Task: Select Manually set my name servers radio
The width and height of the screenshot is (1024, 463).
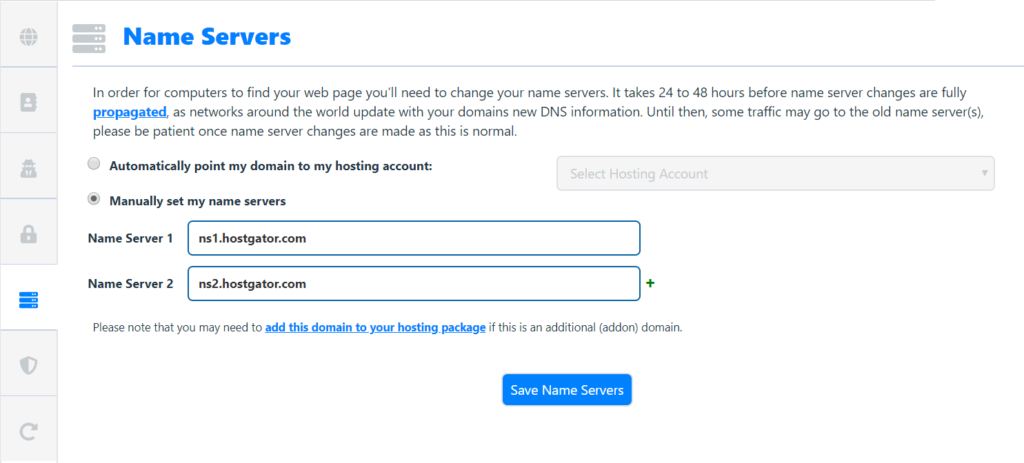Action: (x=94, y=199)
